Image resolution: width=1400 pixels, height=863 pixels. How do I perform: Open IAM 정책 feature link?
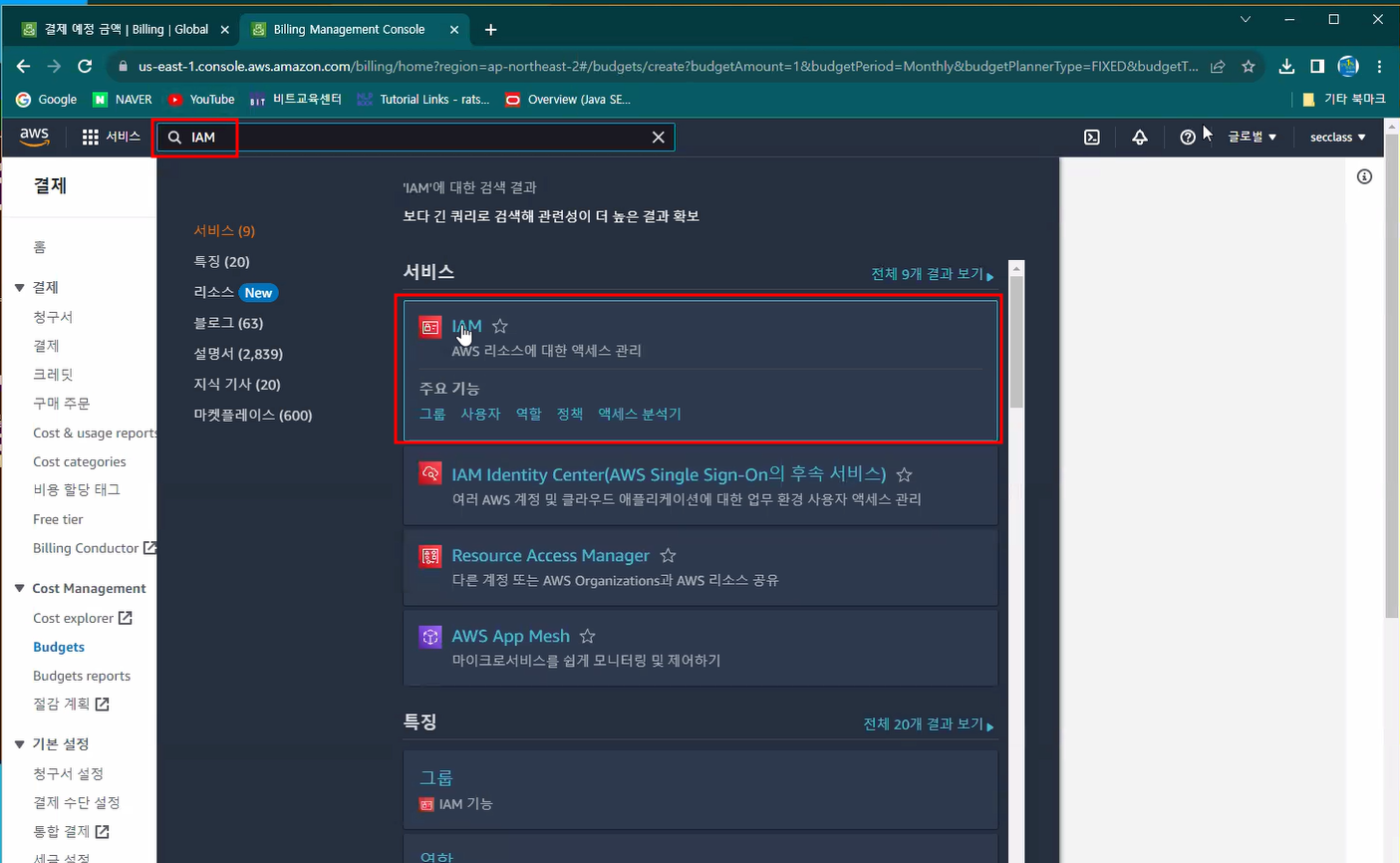[570, 415]
